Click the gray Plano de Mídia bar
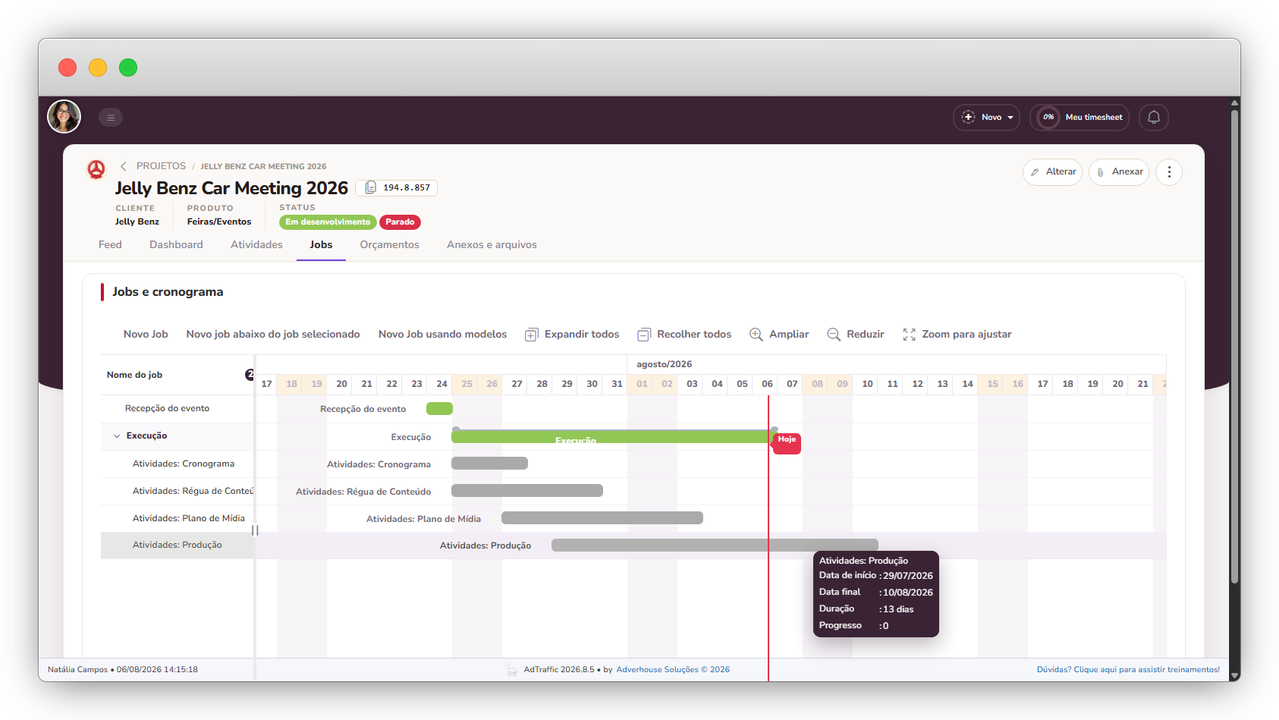This screenshot has width=1279, height=720. (602, 518)
